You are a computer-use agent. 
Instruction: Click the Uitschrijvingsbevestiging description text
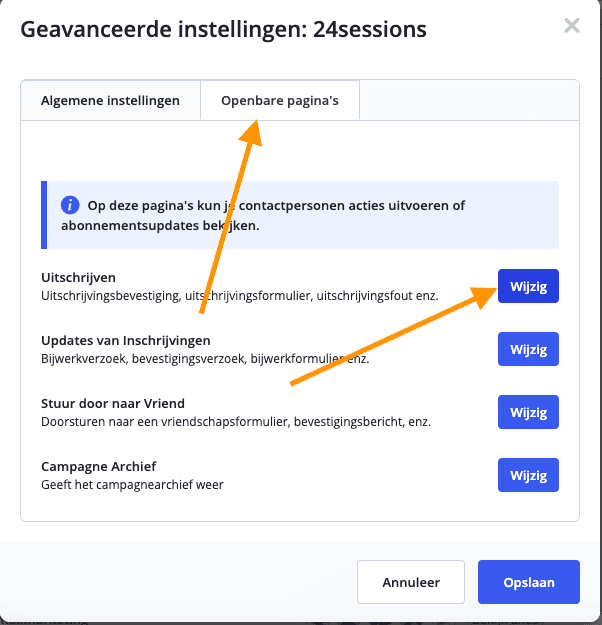coord(225,295)
